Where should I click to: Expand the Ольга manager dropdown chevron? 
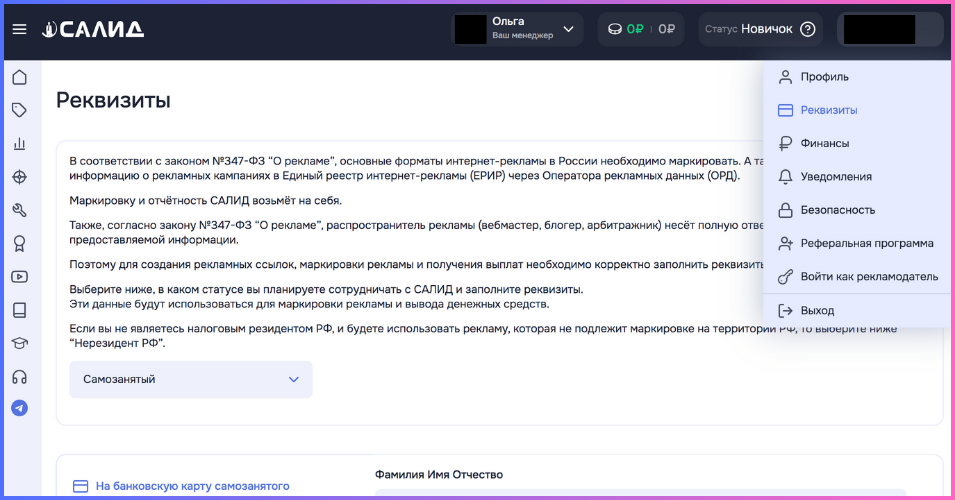[568, 29]
